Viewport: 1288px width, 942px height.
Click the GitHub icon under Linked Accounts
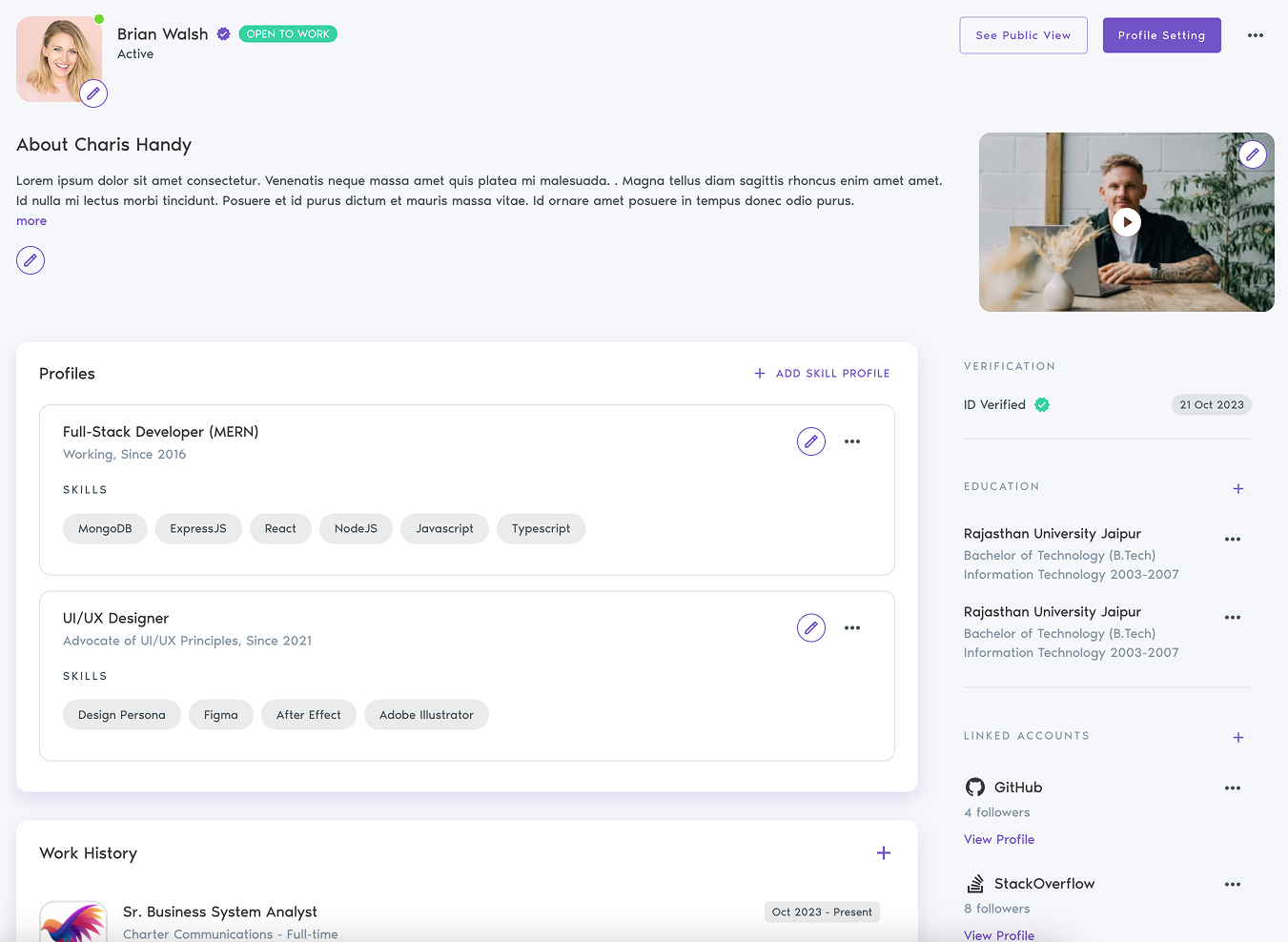click(x=974, y=787)
